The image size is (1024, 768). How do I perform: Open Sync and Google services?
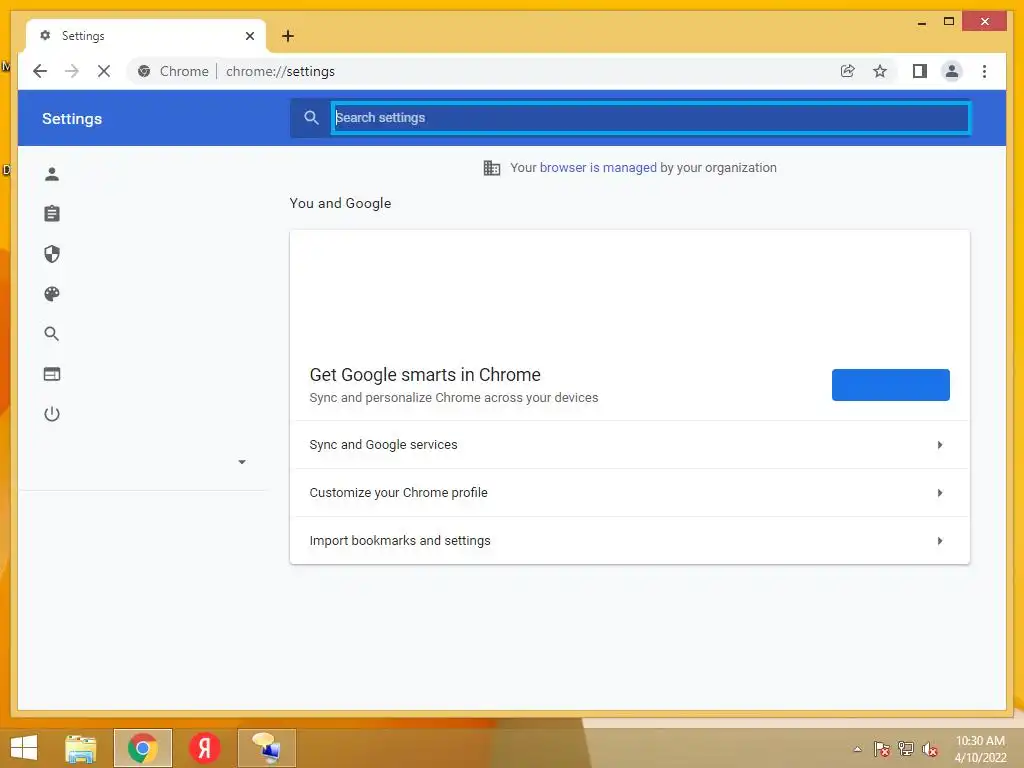tap(630, 445)
